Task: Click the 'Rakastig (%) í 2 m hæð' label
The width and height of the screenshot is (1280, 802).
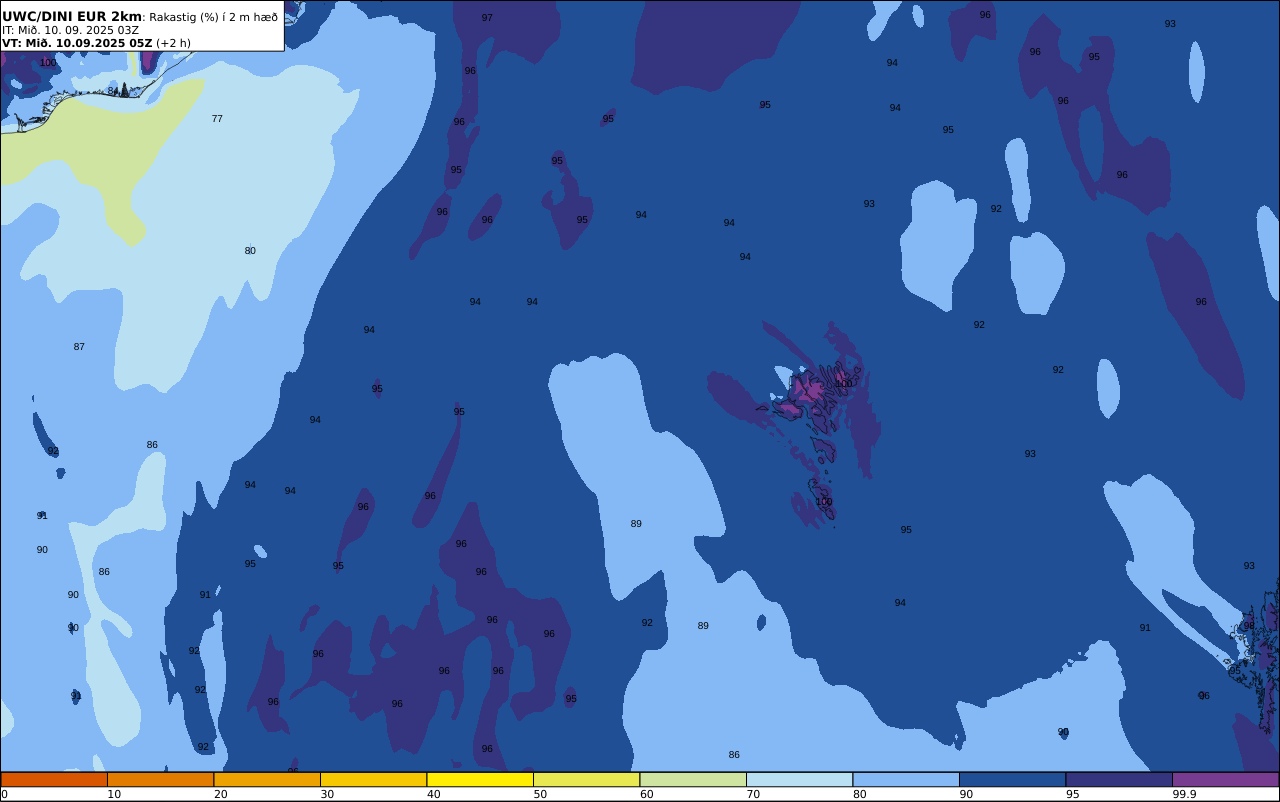Action: click(x=213, y=17)
